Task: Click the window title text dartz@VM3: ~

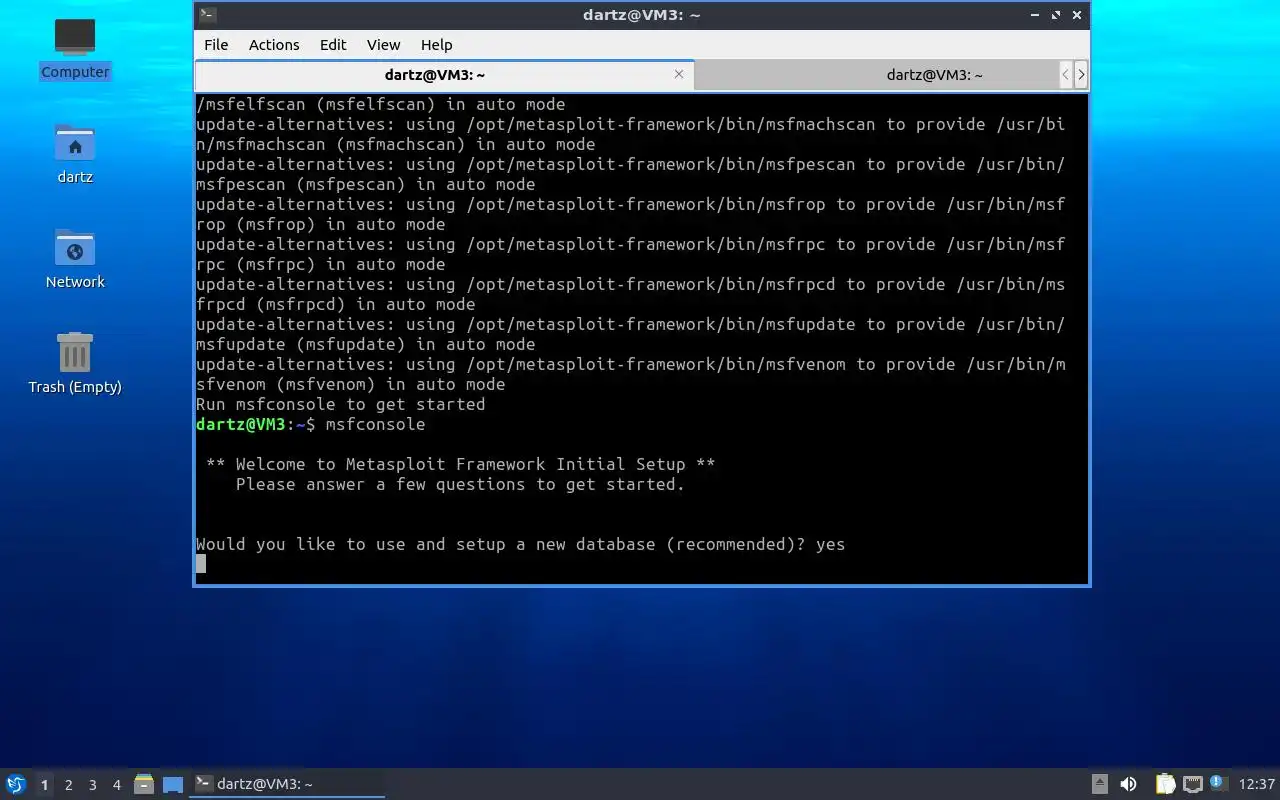Action: [641, 15]
